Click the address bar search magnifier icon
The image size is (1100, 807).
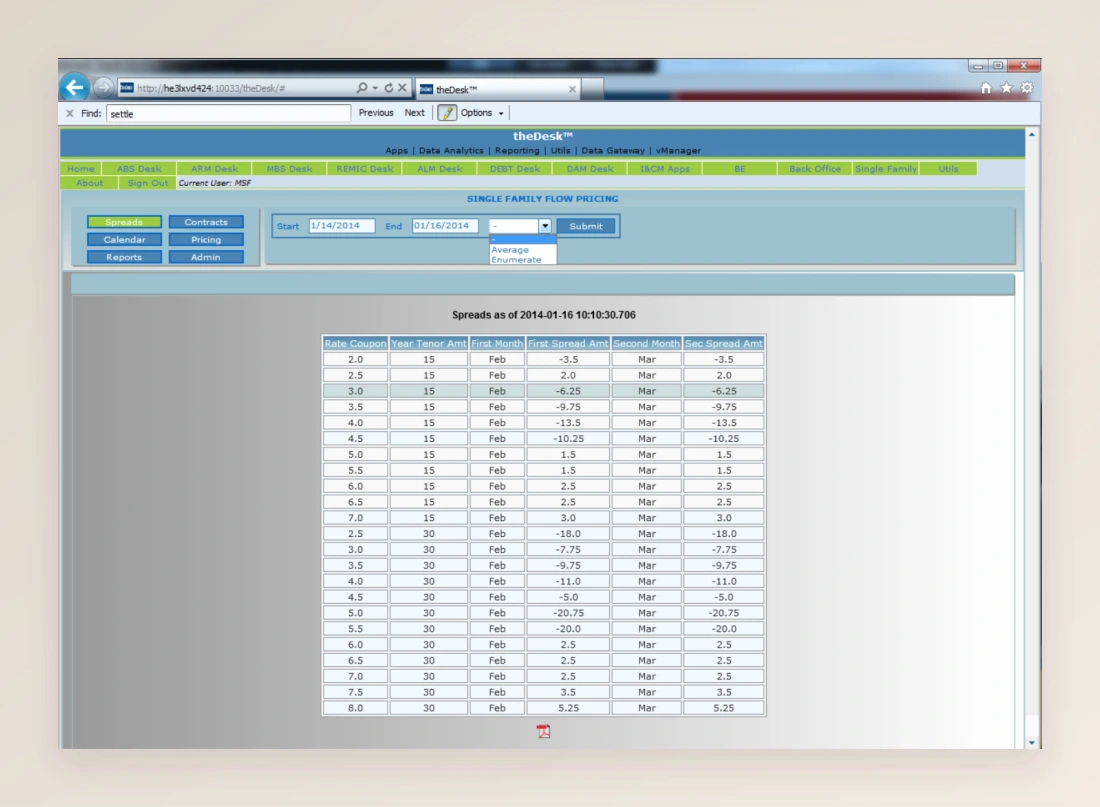(x=362, y=88)
